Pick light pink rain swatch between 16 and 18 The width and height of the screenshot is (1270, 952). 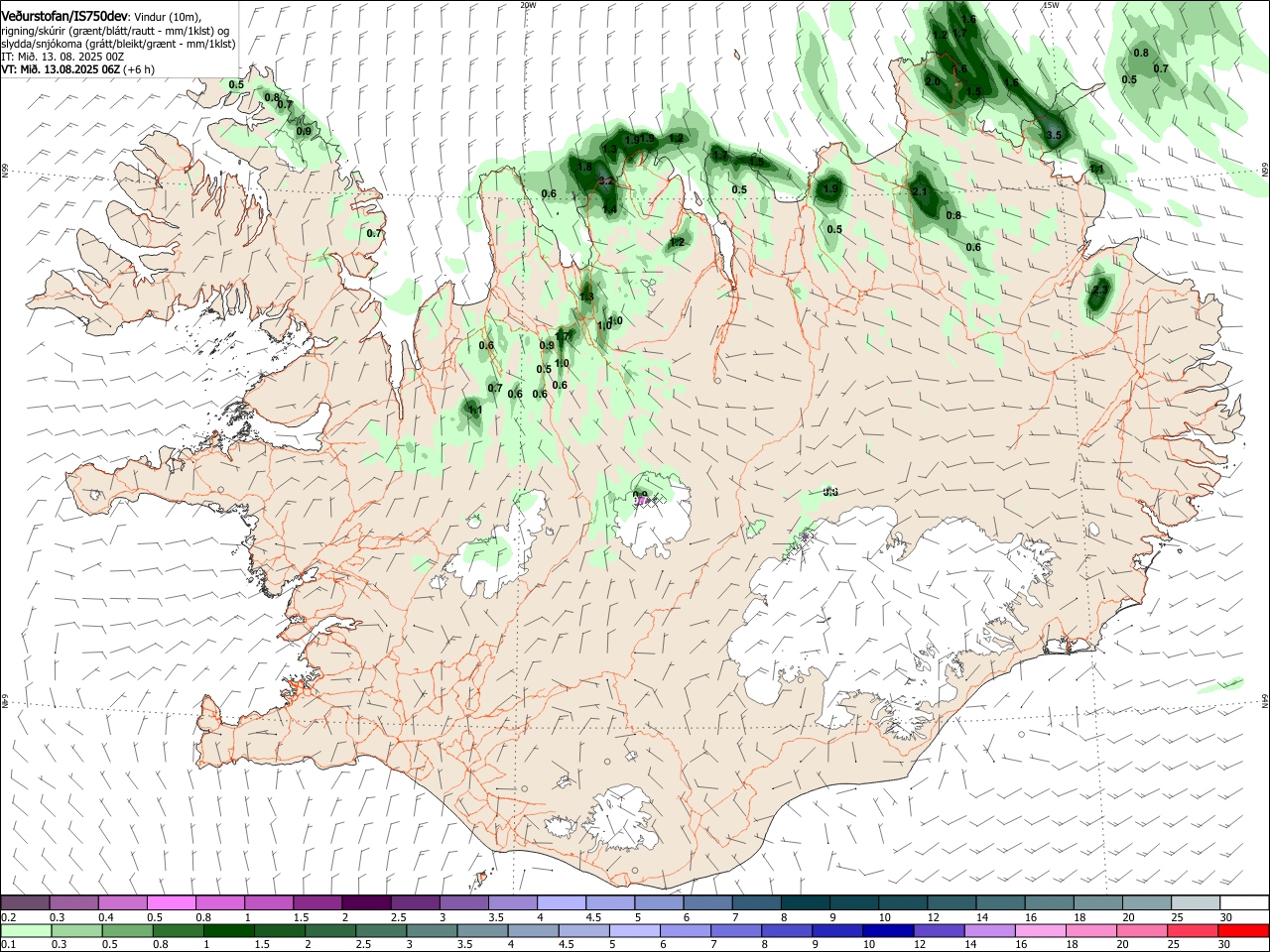click(1040, 930)
